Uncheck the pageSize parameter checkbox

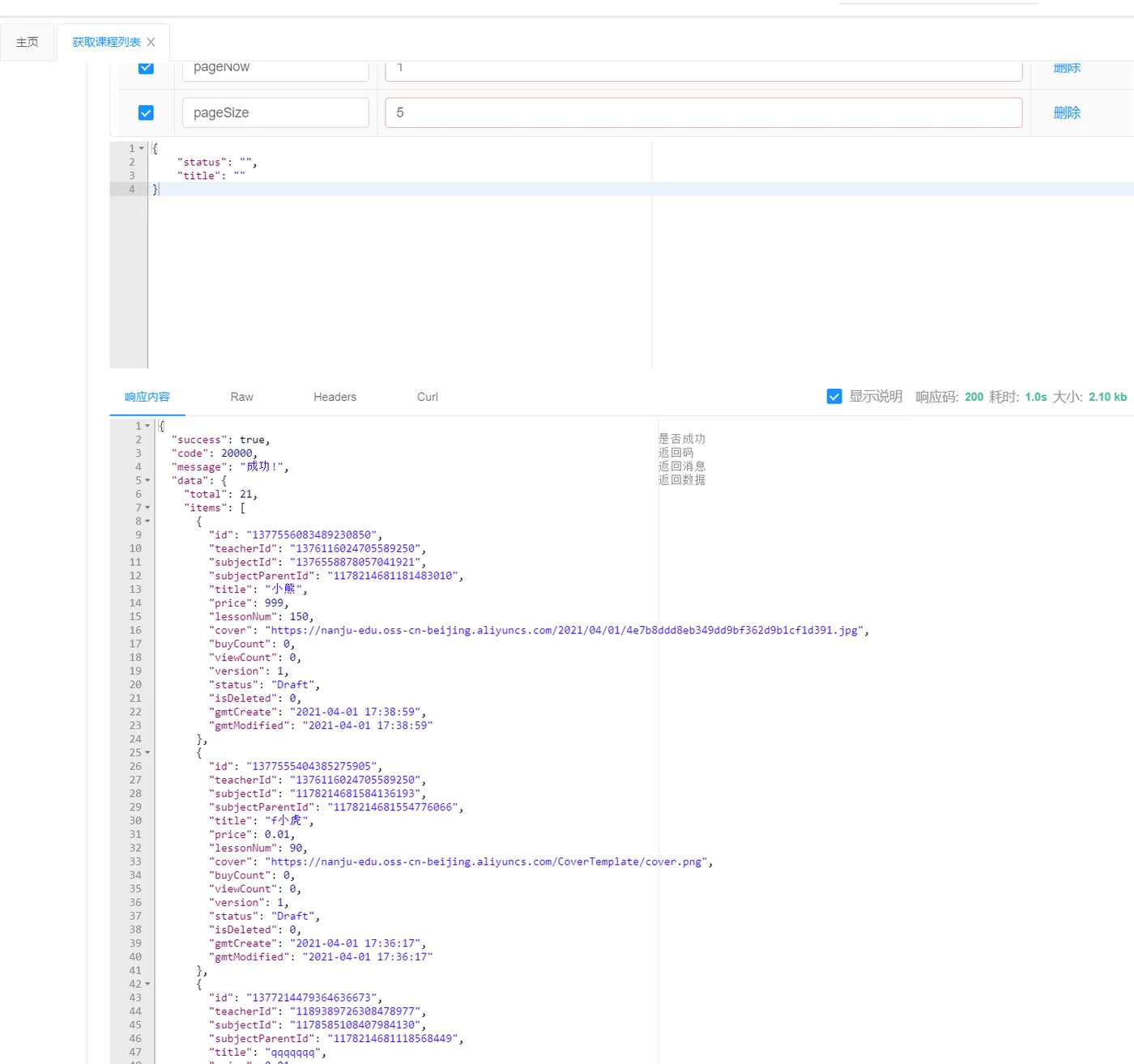pos(146,113)
